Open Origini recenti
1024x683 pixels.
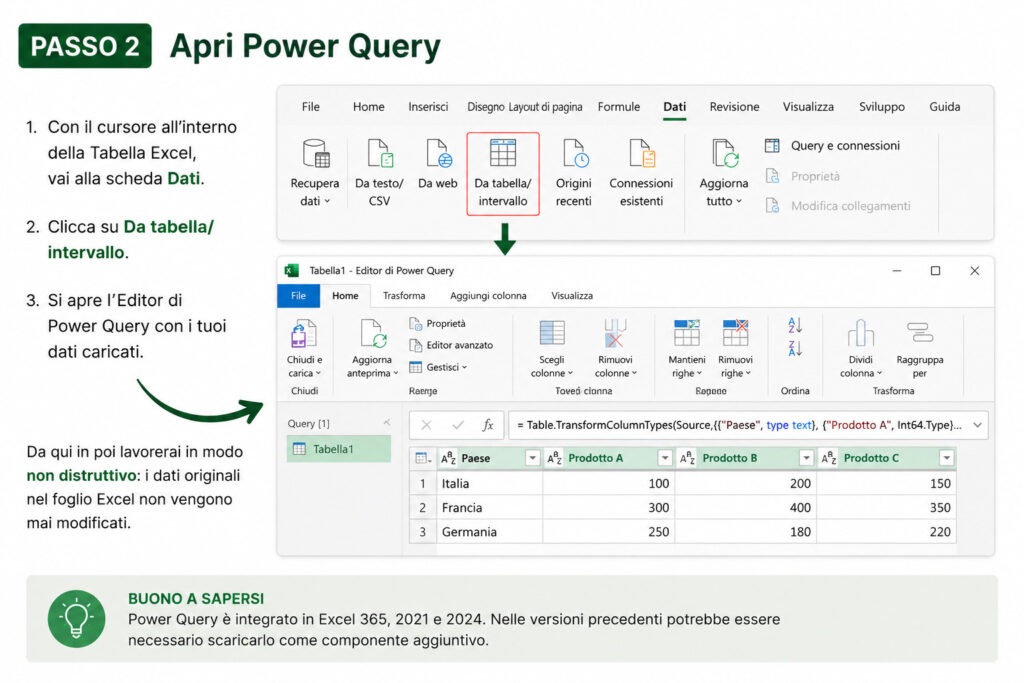pos(575,154)
